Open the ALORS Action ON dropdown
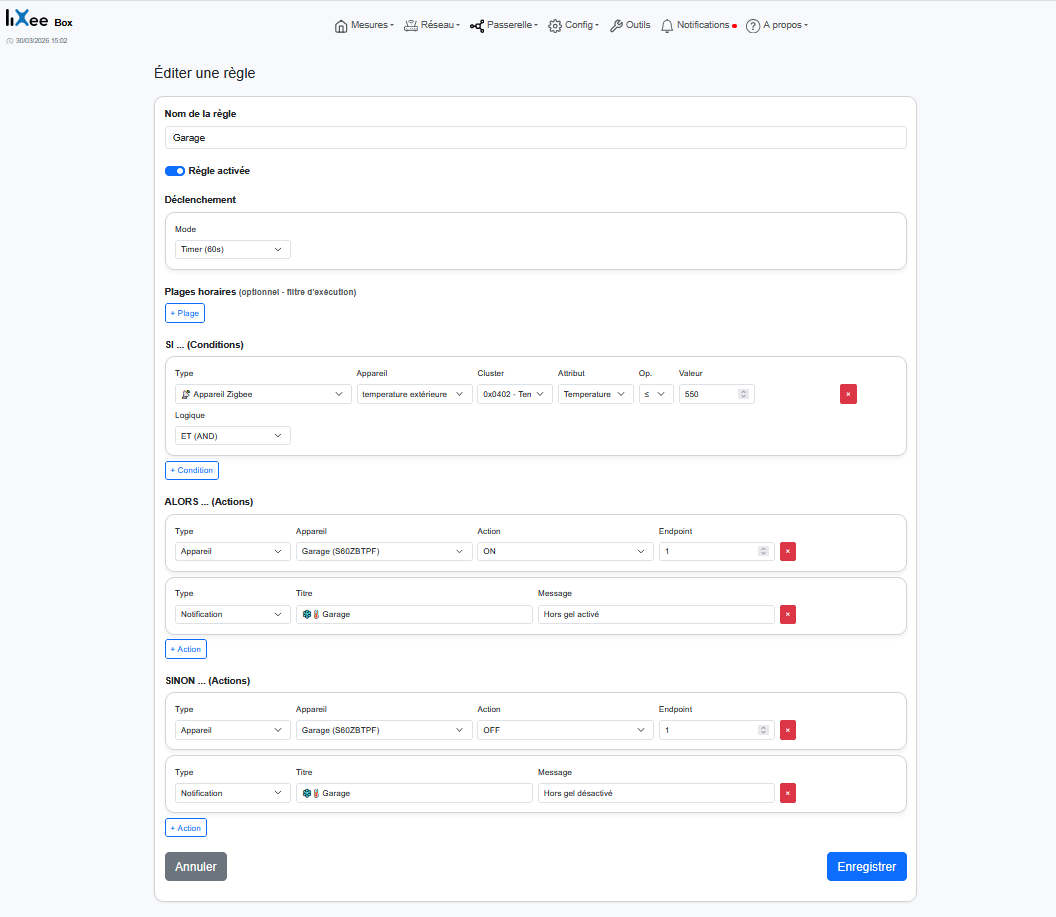 (x=565, y=551)
